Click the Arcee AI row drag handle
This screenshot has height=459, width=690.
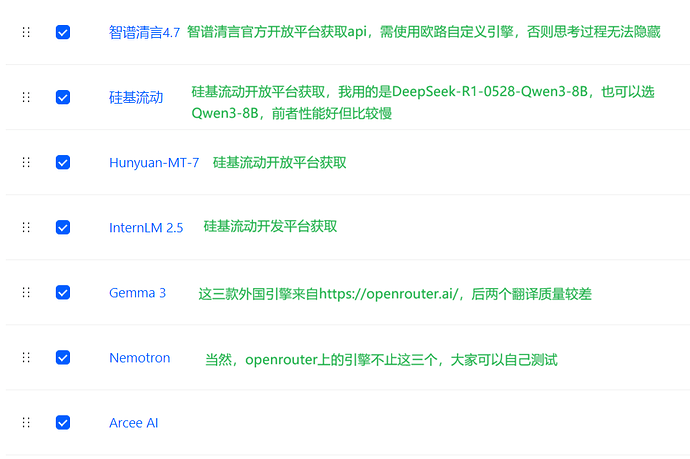click(26, 422)
